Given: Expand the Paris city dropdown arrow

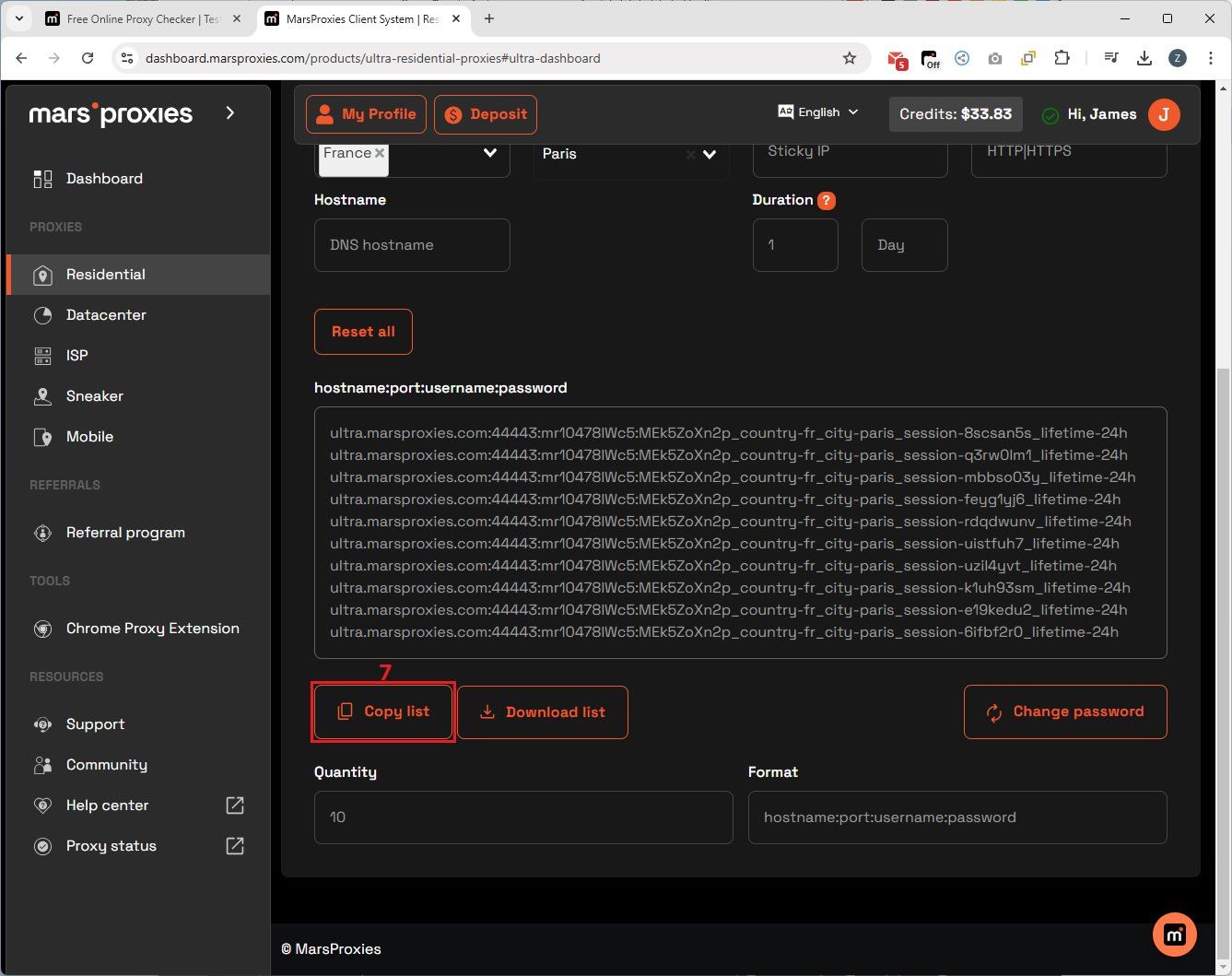Looking at the screenshot, I should tap(710, 154).
